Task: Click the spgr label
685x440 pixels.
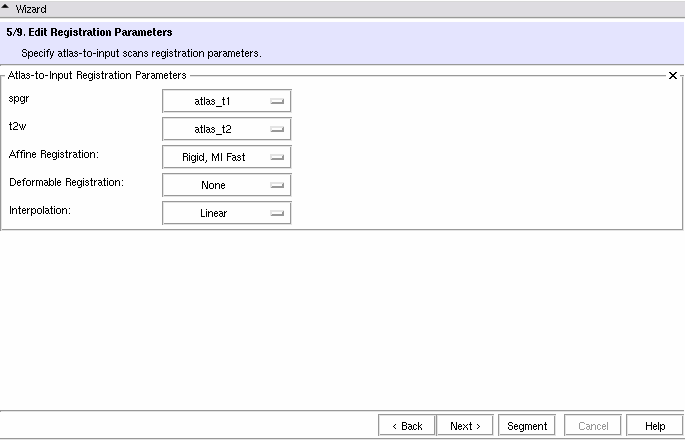Action: pyautogui.click(x=19, y=100)
